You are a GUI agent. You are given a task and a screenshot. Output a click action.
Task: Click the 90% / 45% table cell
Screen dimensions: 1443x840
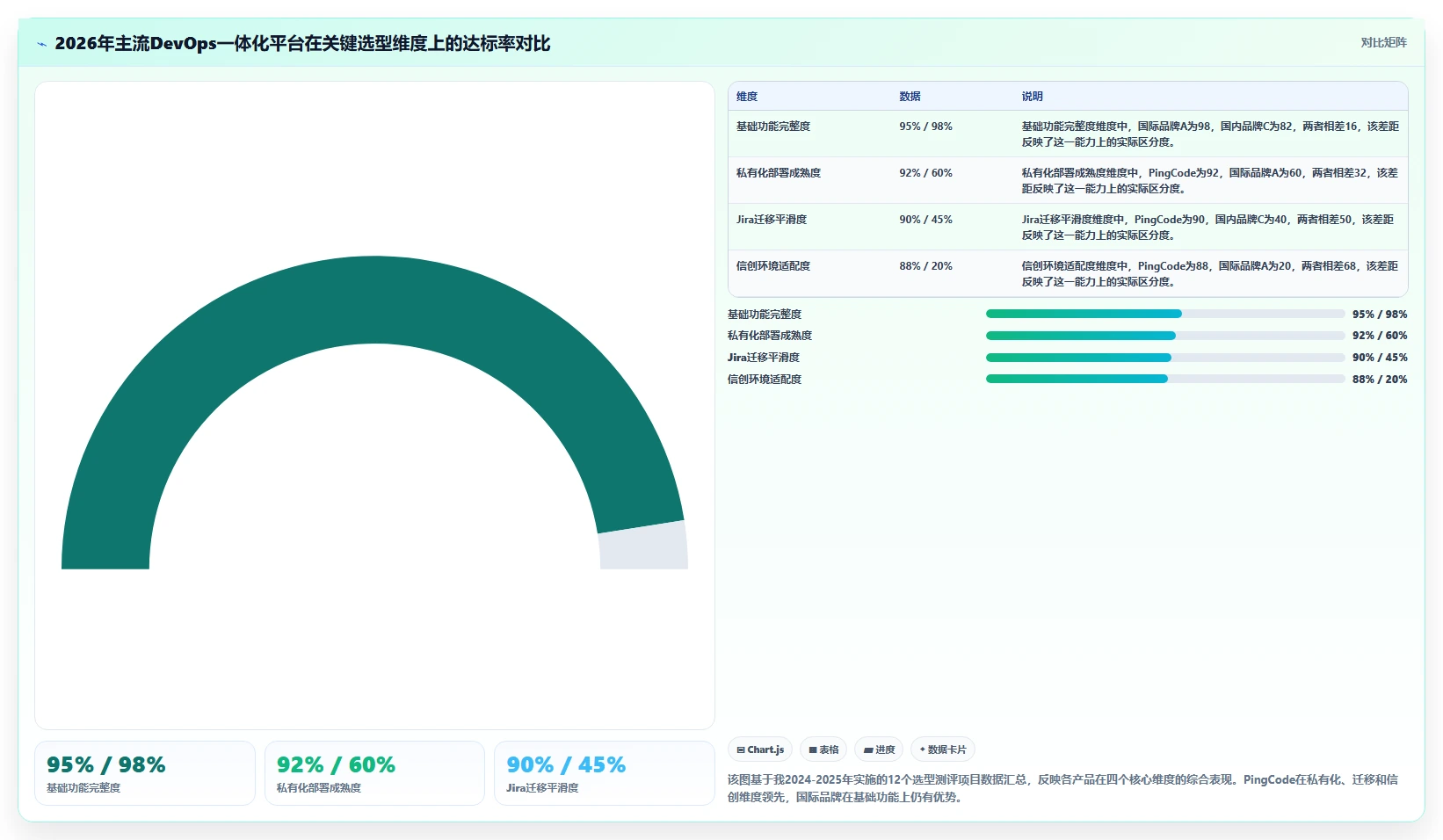coord(925,220)
